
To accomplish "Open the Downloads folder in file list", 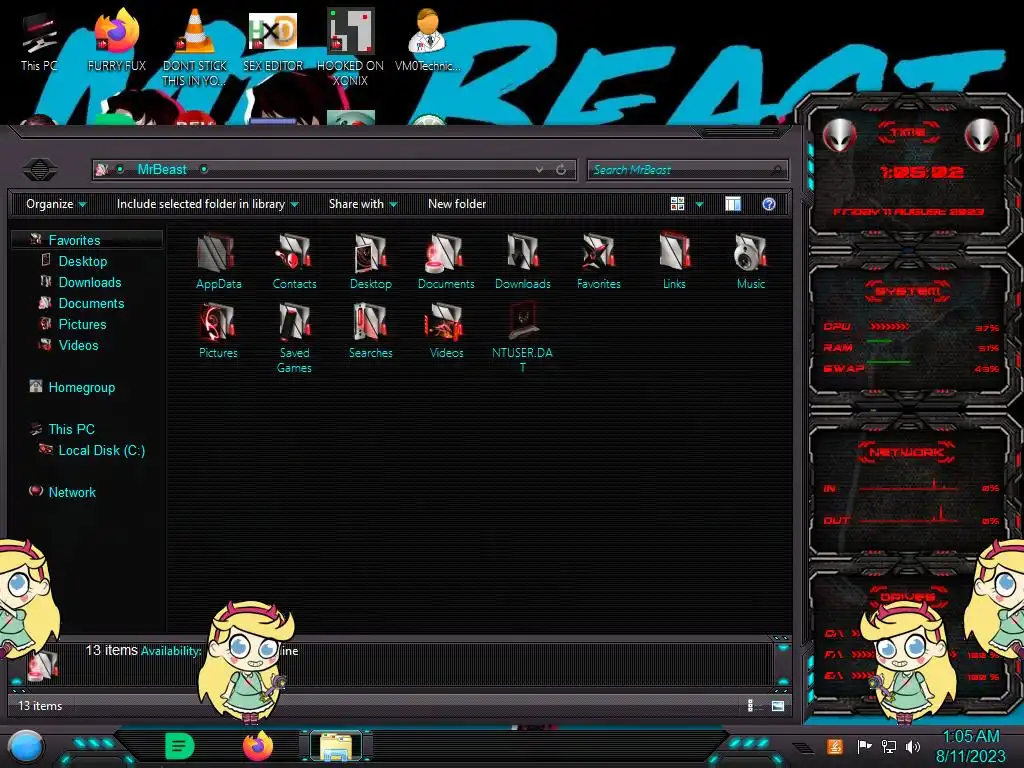I will 522,263.
